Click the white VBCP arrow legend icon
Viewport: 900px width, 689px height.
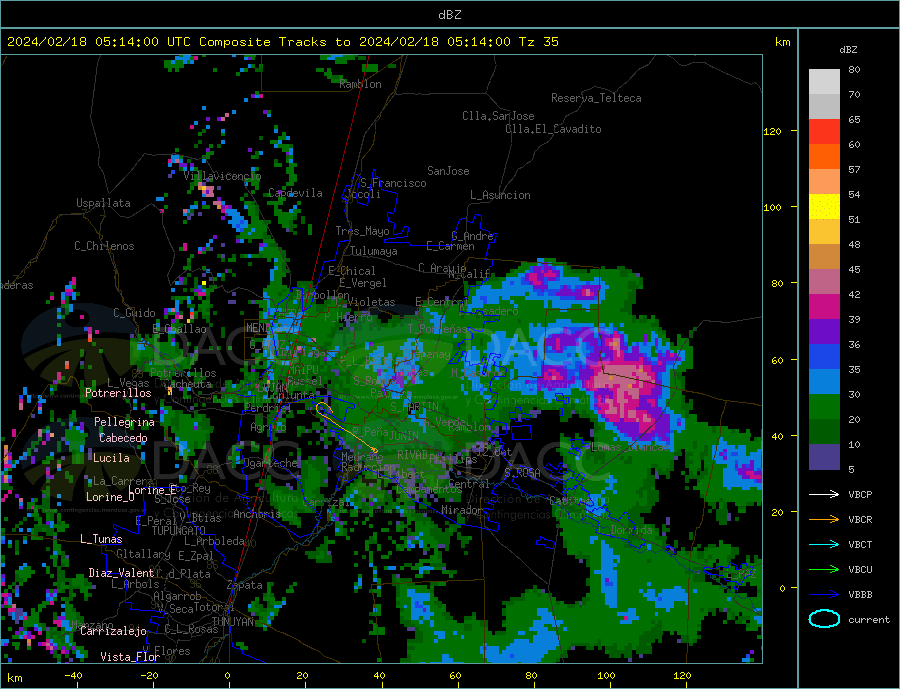pyautogui.click(x=824, y=494)
